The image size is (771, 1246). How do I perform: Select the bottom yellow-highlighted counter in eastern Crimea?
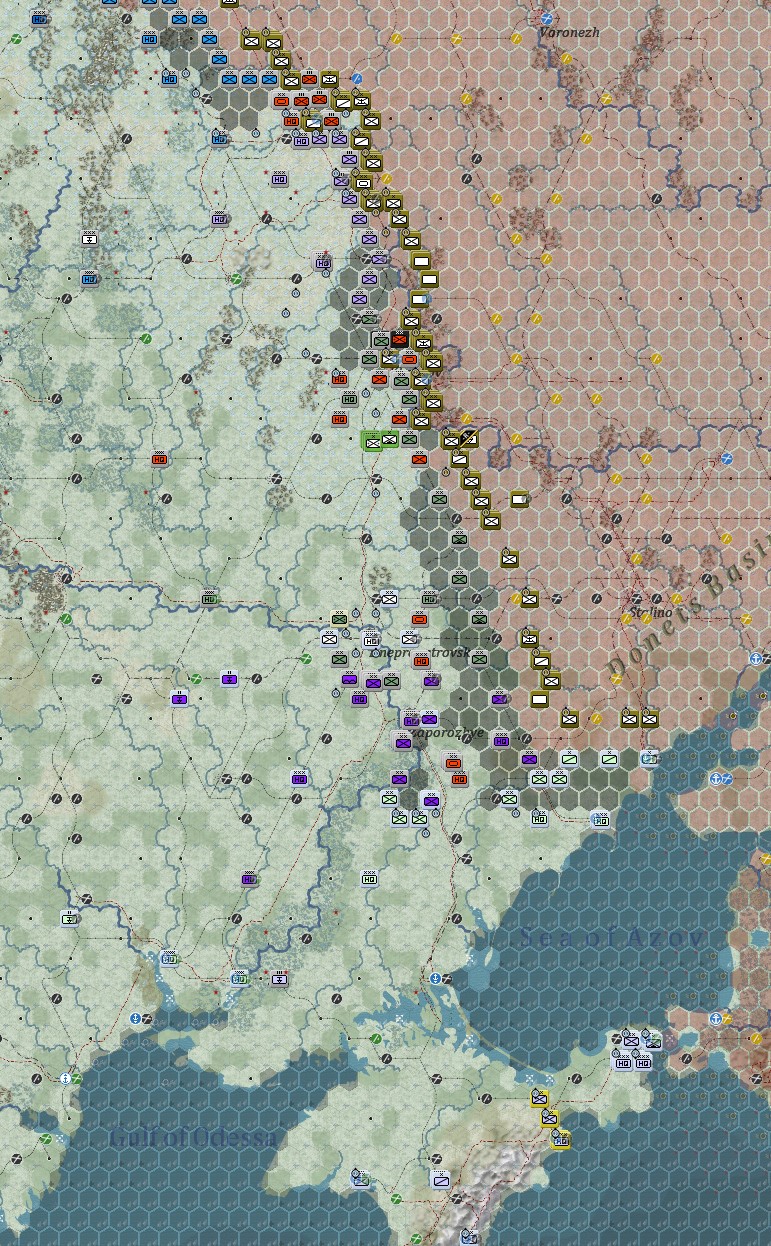[x=560, y=1137]
